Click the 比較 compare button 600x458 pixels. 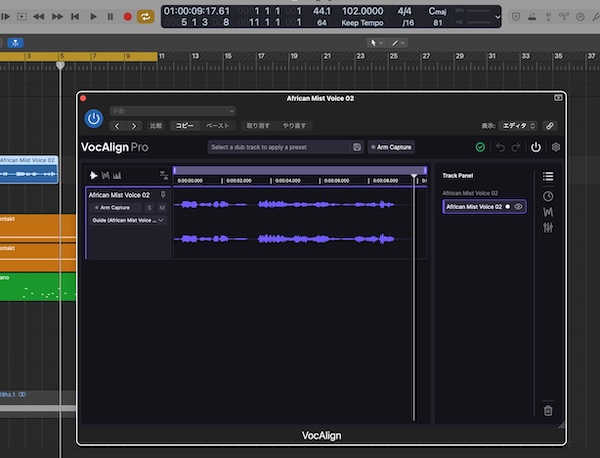point(156,126)
